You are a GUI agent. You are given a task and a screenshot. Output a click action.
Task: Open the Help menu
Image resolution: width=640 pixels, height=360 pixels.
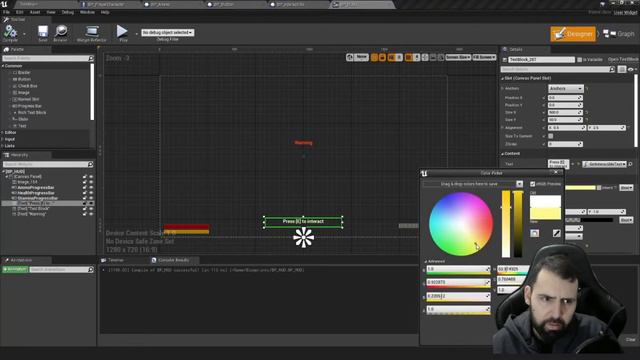coord(105,12)
